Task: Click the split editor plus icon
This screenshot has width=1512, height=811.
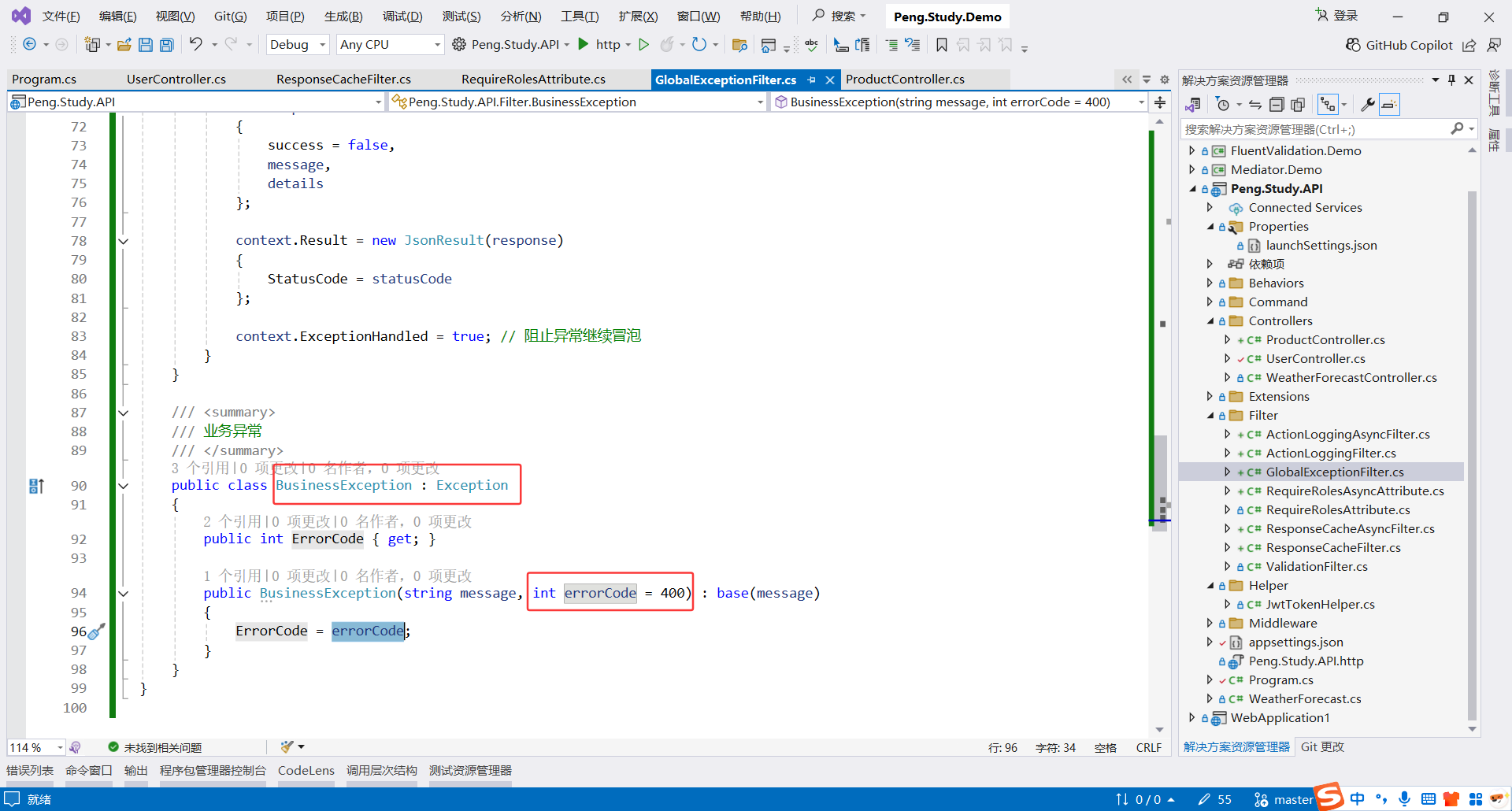Action: (x=1160, y=102)
